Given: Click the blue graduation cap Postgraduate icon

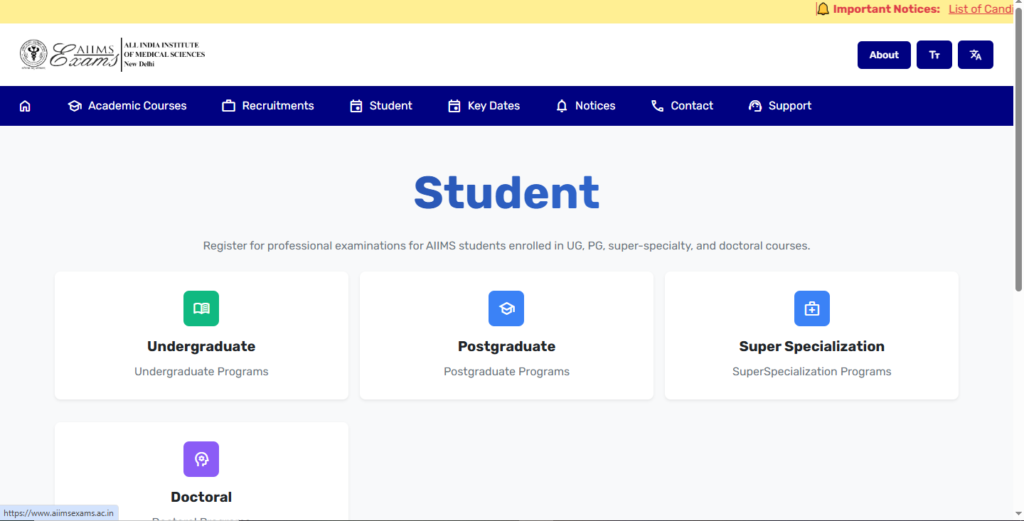Looking at the screenshot, I should pos(506,308).
